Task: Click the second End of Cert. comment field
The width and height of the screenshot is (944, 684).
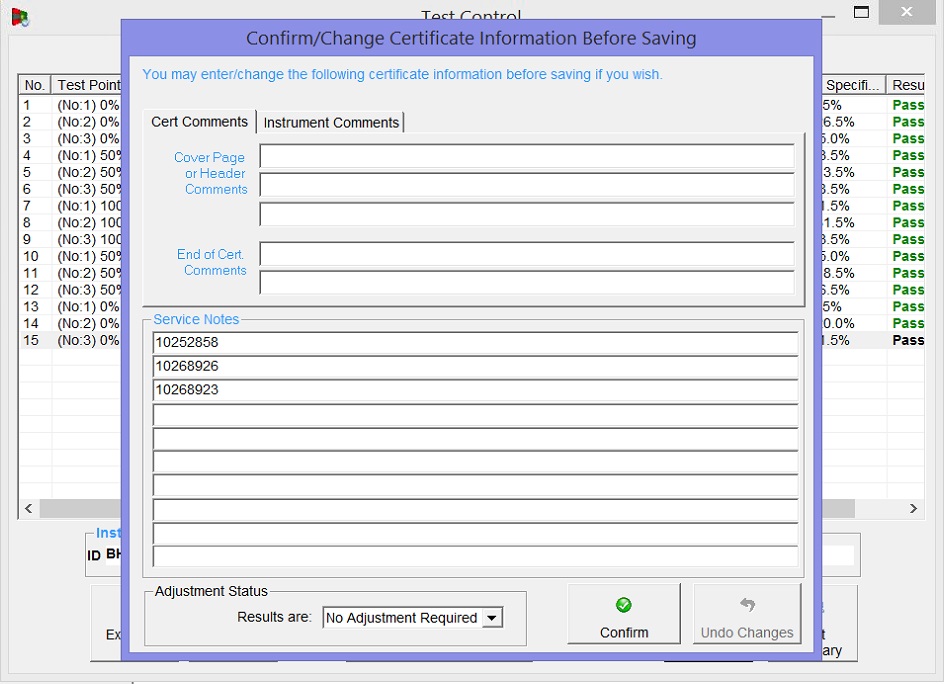Action: pos(526,282)
